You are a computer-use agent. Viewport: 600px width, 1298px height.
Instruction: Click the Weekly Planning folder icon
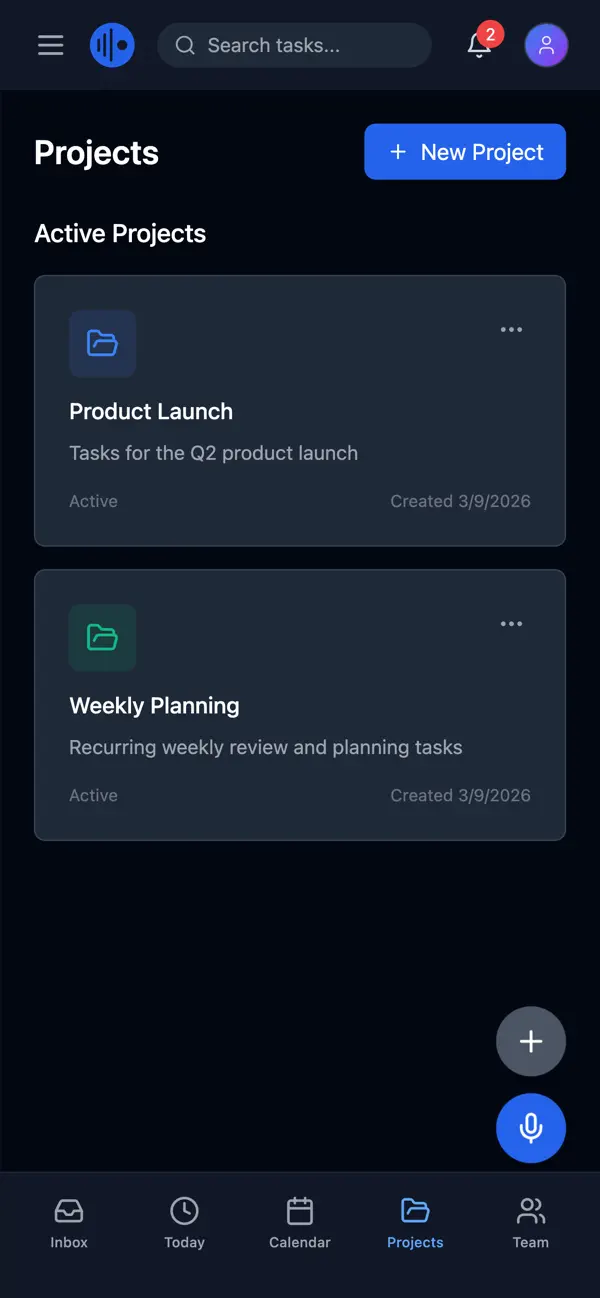[x=102, y=638]
